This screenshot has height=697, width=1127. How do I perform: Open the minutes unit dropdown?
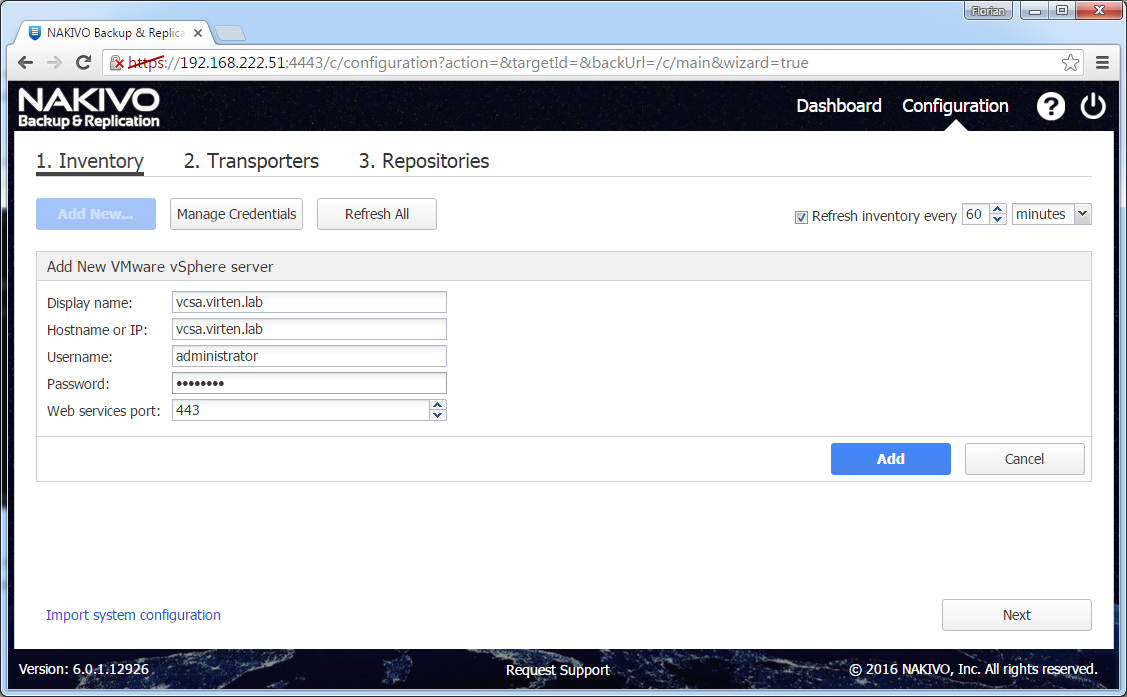pos(1082,214)
